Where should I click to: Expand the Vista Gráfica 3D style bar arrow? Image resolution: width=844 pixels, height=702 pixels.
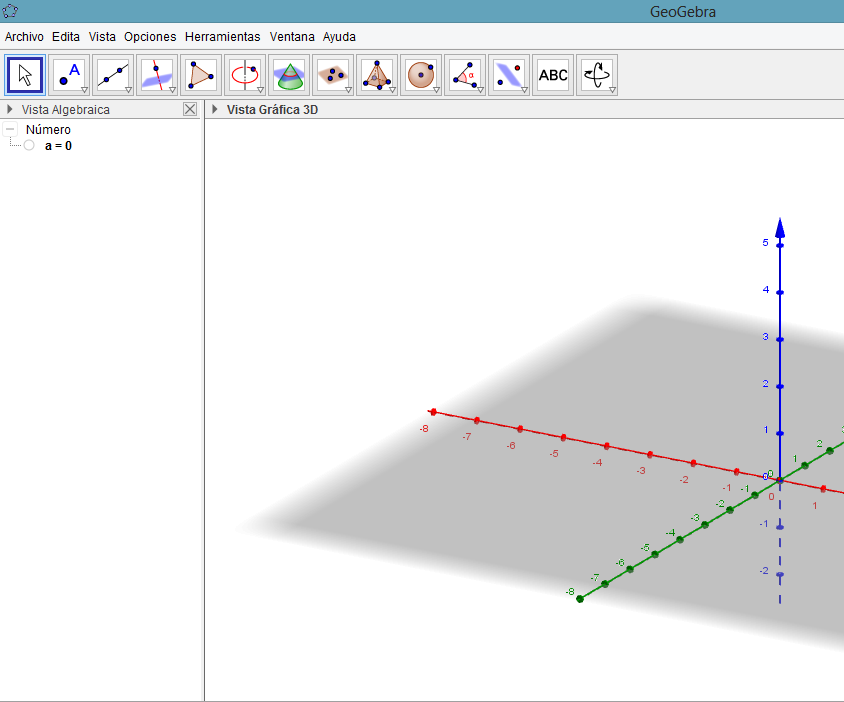pyautogui.click(x=215, y=110)
